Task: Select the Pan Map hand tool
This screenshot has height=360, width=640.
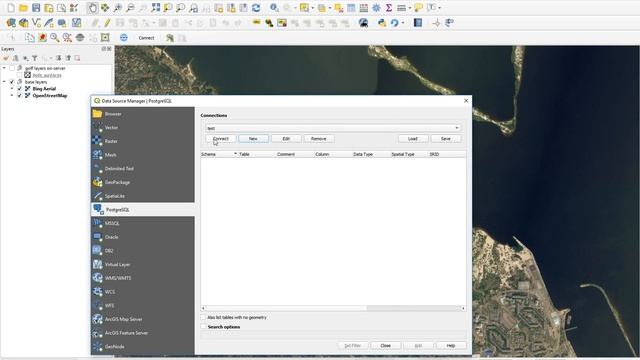Action: click(93, 7)
